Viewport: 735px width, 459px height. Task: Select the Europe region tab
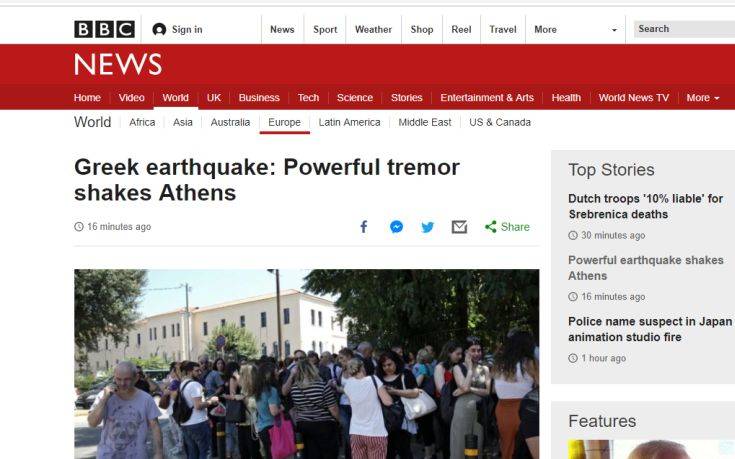coord(285,122)
